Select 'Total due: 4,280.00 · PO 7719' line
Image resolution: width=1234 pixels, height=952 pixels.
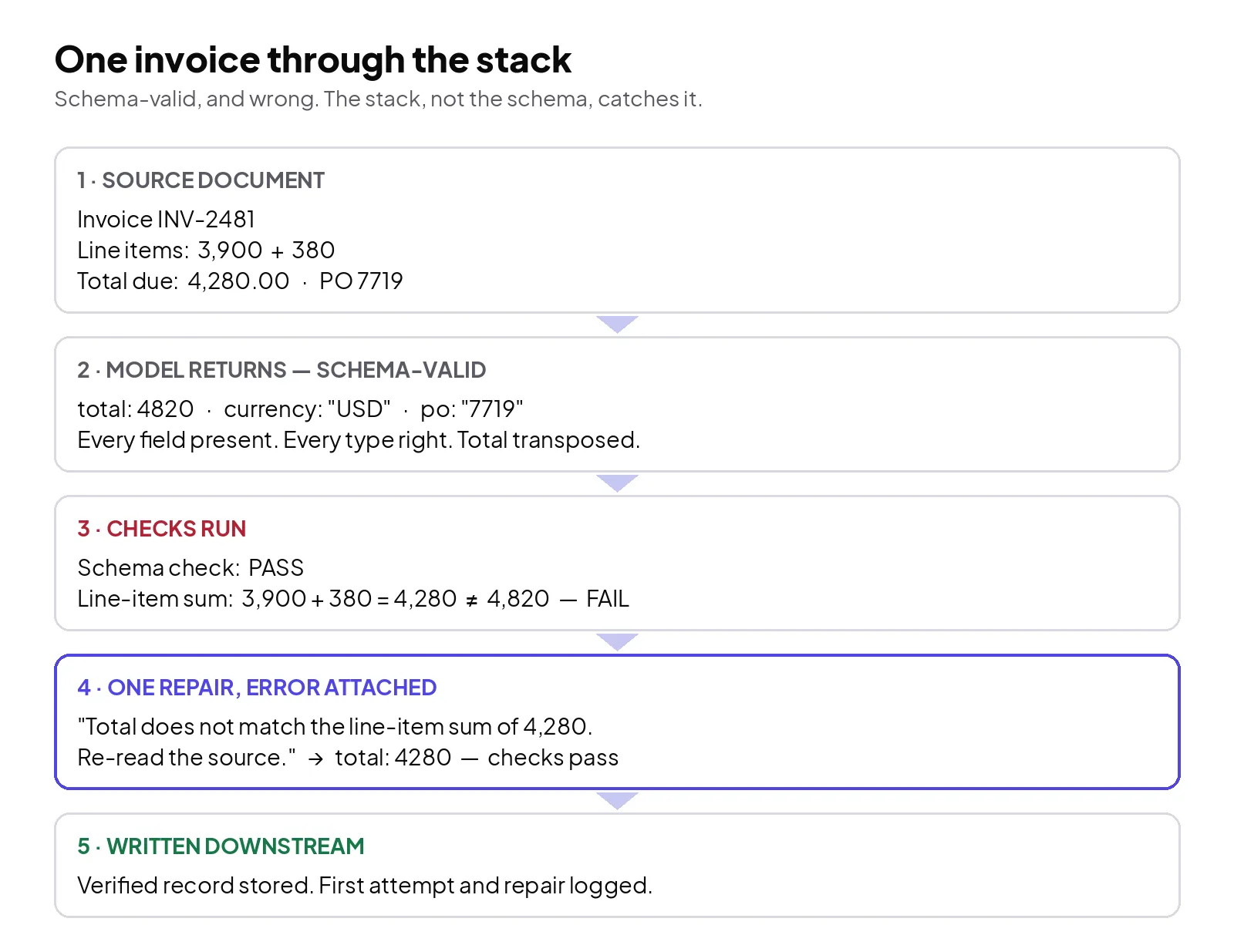click(x=240, y=281)
